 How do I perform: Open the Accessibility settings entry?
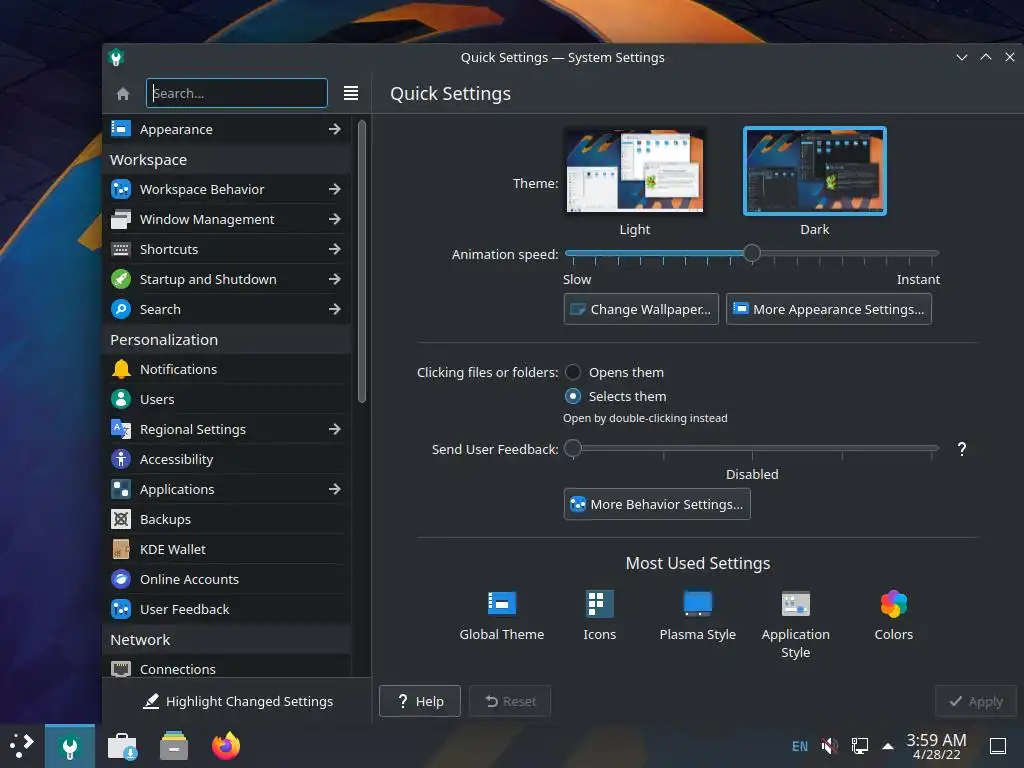(x=227, y=459)
